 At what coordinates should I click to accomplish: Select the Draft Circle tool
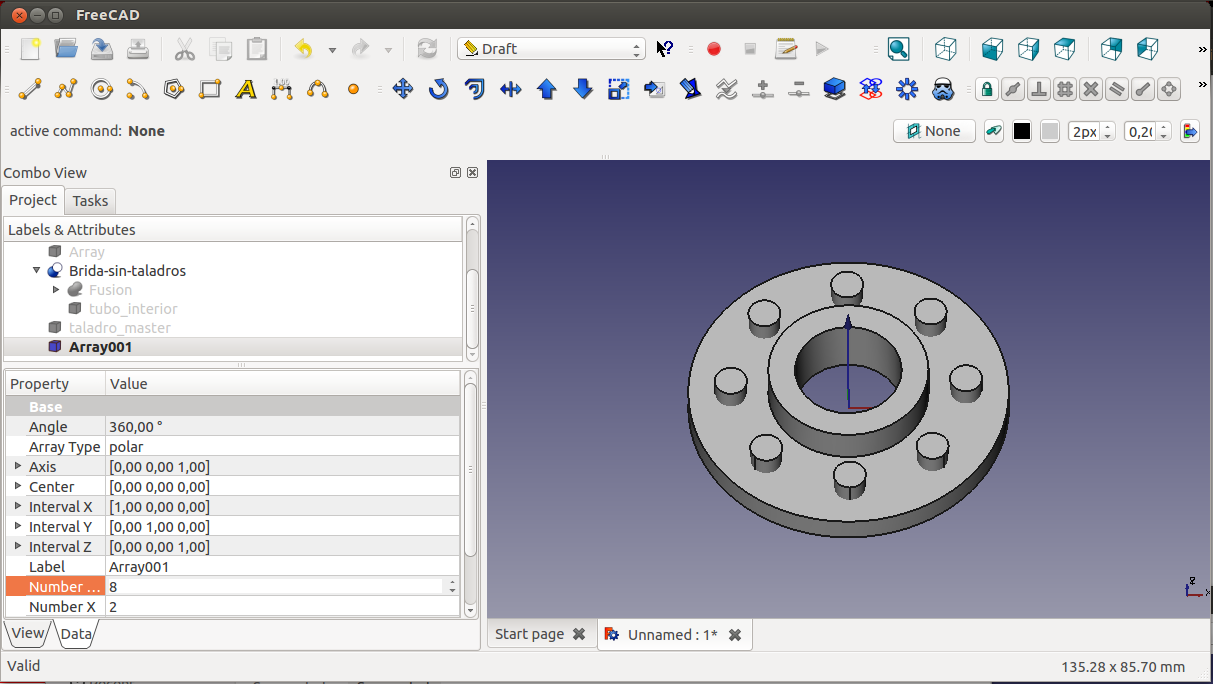coord(101,89)
